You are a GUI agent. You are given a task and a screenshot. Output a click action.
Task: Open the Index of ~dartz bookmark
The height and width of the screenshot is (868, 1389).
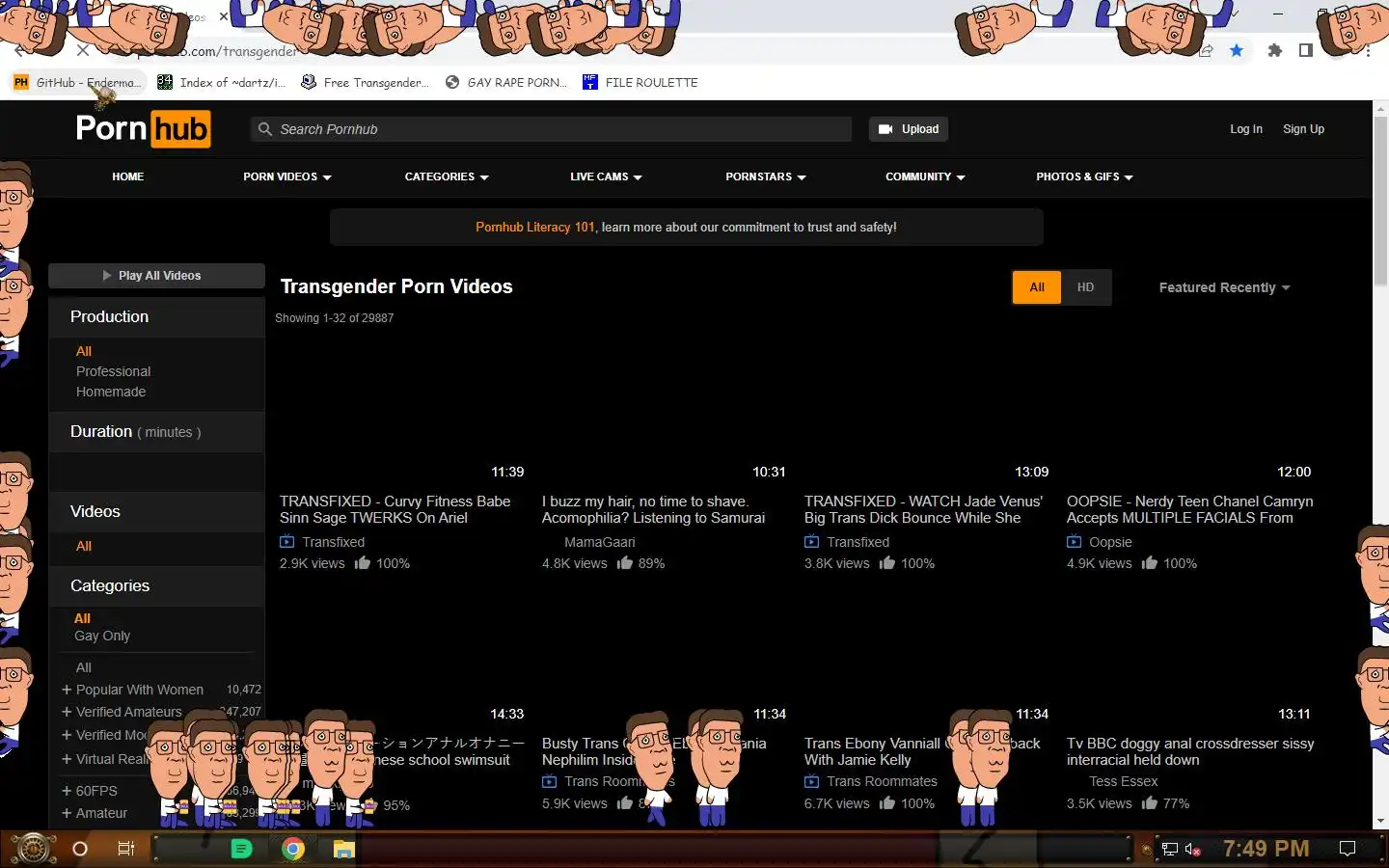(x=222, y=83)
